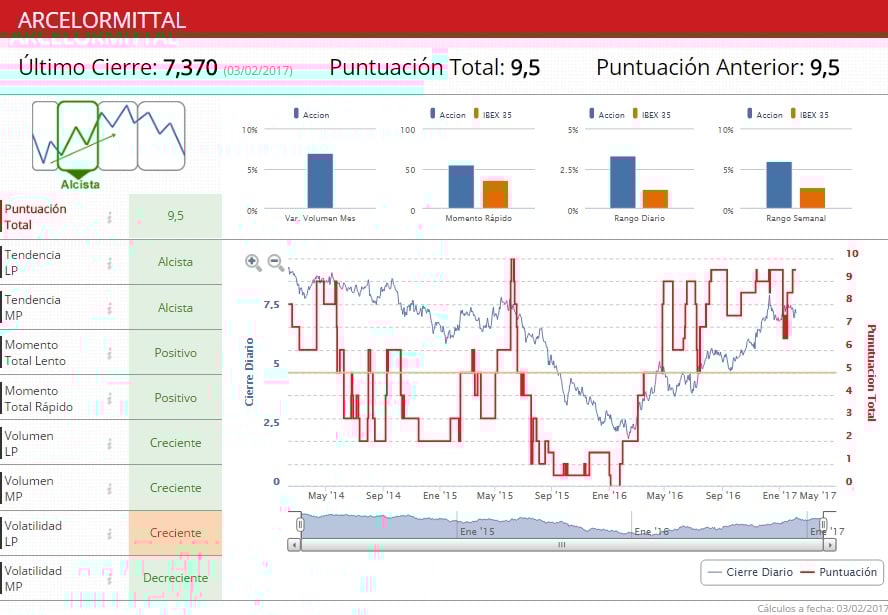
Task: Click the May '17 x-axis label
Action: pyautogui.click(x=817, y=496)
